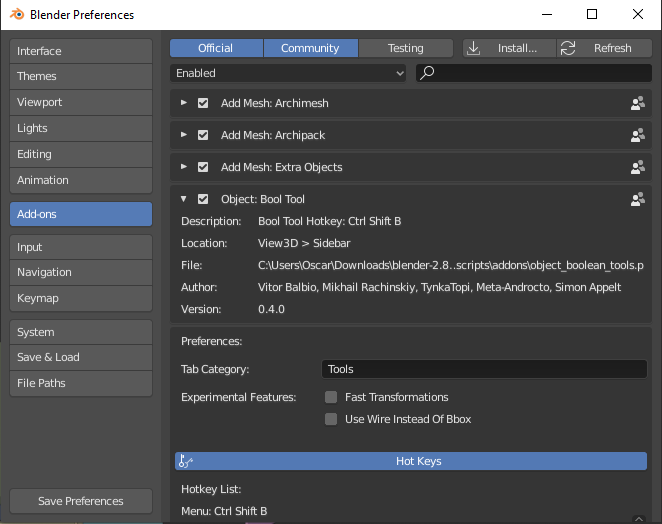
Task: Click the community icon on Bool Tool row
Action: pyautogui.click(x=638, y=199)
